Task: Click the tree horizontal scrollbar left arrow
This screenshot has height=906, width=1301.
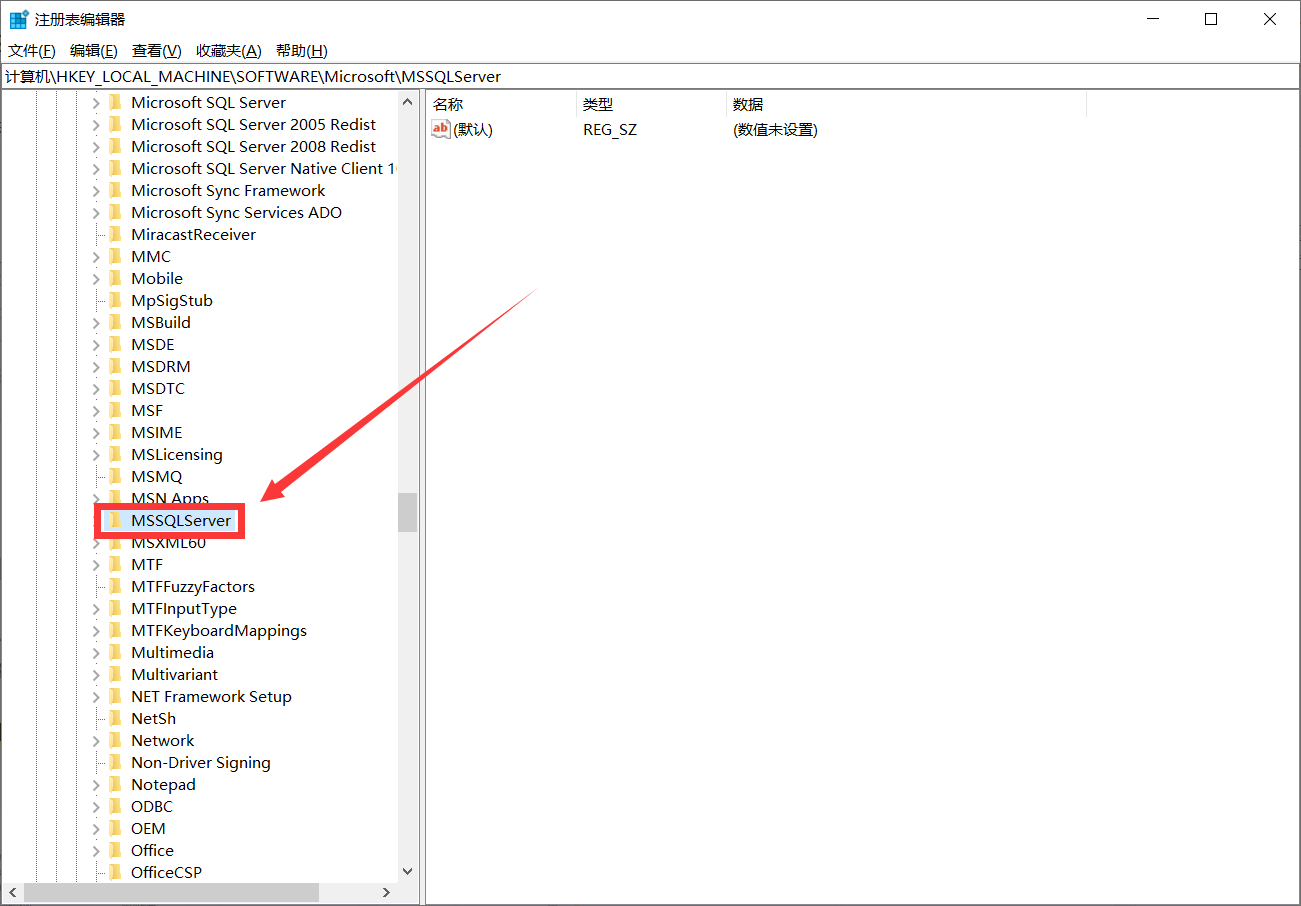Action: pyautogui.click(x=12, y=892)
